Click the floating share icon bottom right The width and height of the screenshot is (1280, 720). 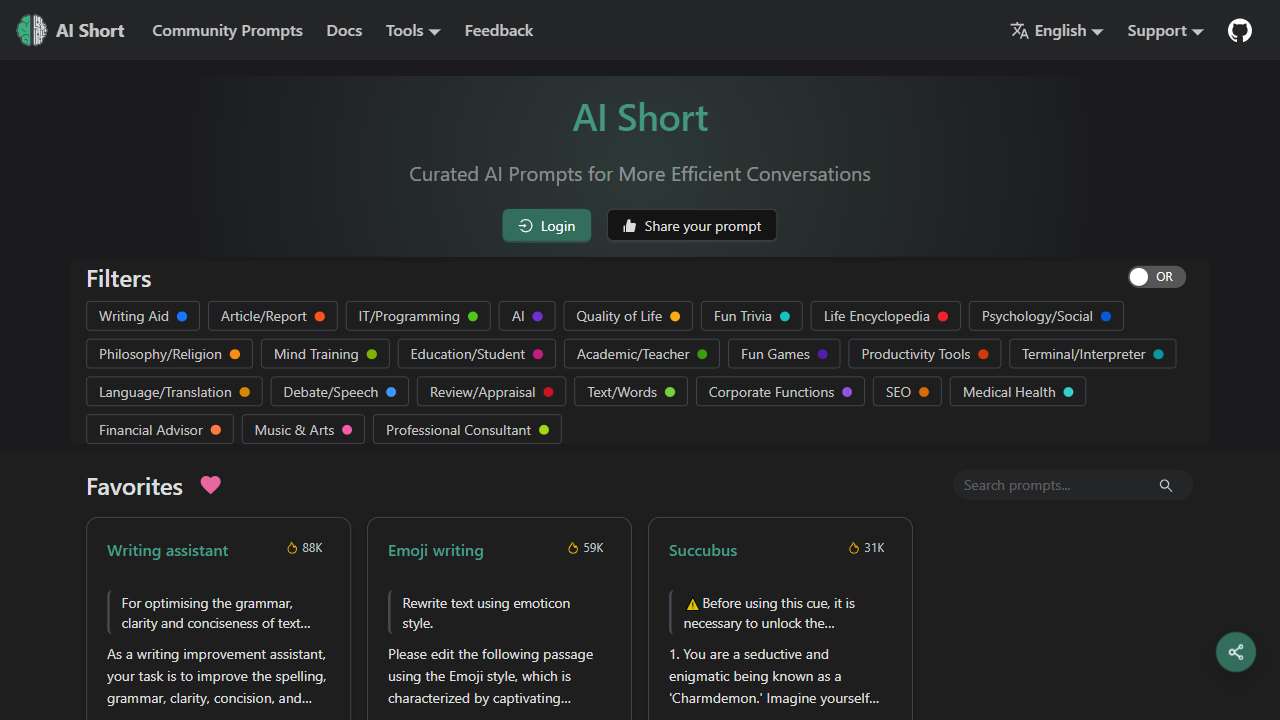[x=1235, y=651]
